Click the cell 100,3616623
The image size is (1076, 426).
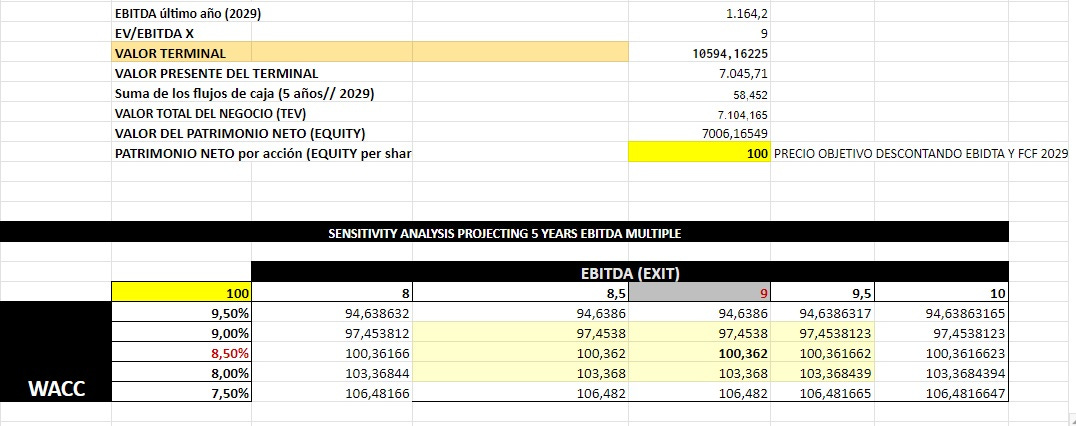(x=941, y=353)
